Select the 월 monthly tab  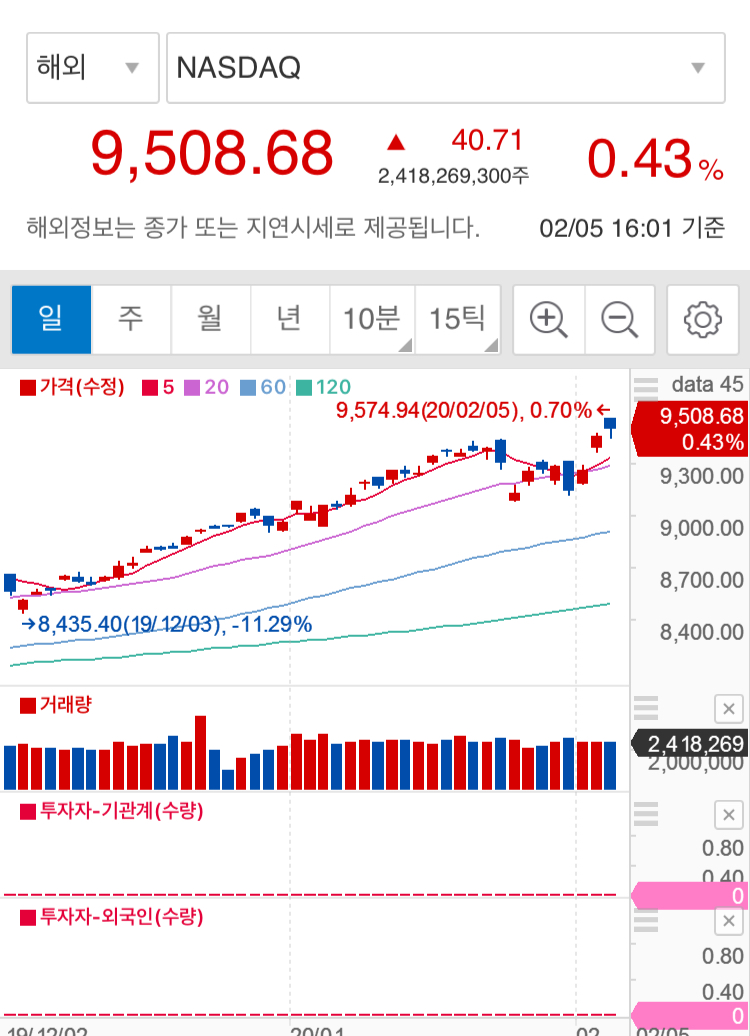coord(211,320)
